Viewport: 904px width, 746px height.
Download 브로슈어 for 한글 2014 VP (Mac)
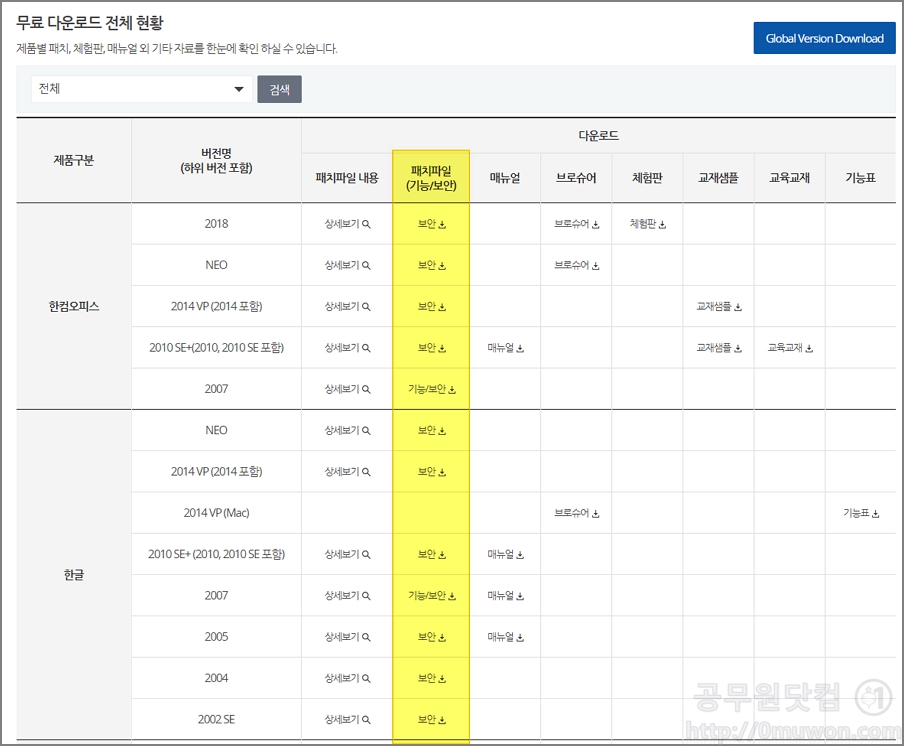[x=577, y=513]
